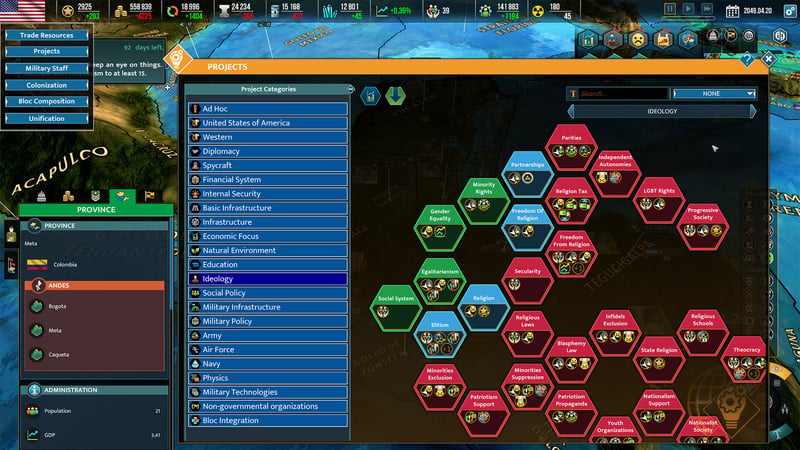Select the Elitism project hexagon
800x450 pixels.
pos(440,334)
